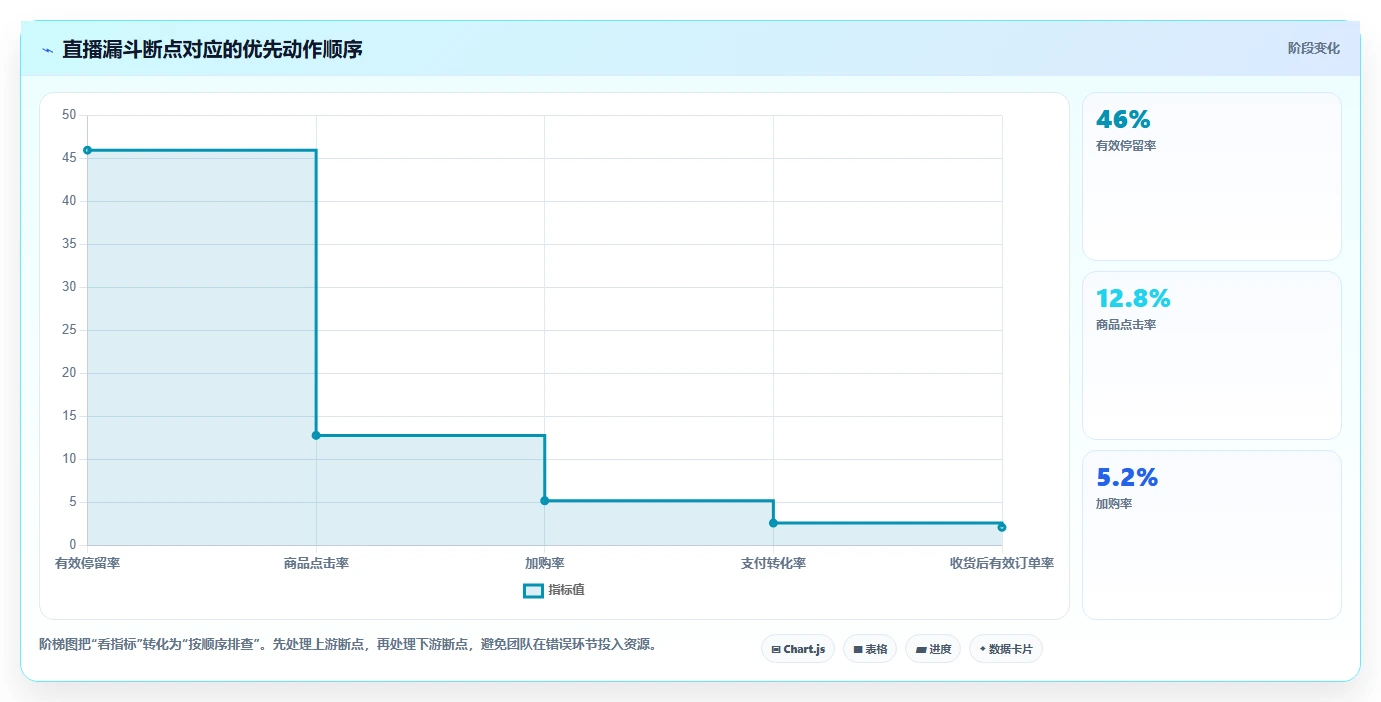Click the dashboard title 直播漏斗断点对应的优先动作顺序
Viewport: 1381px width, 702px height.
(212, 50)
